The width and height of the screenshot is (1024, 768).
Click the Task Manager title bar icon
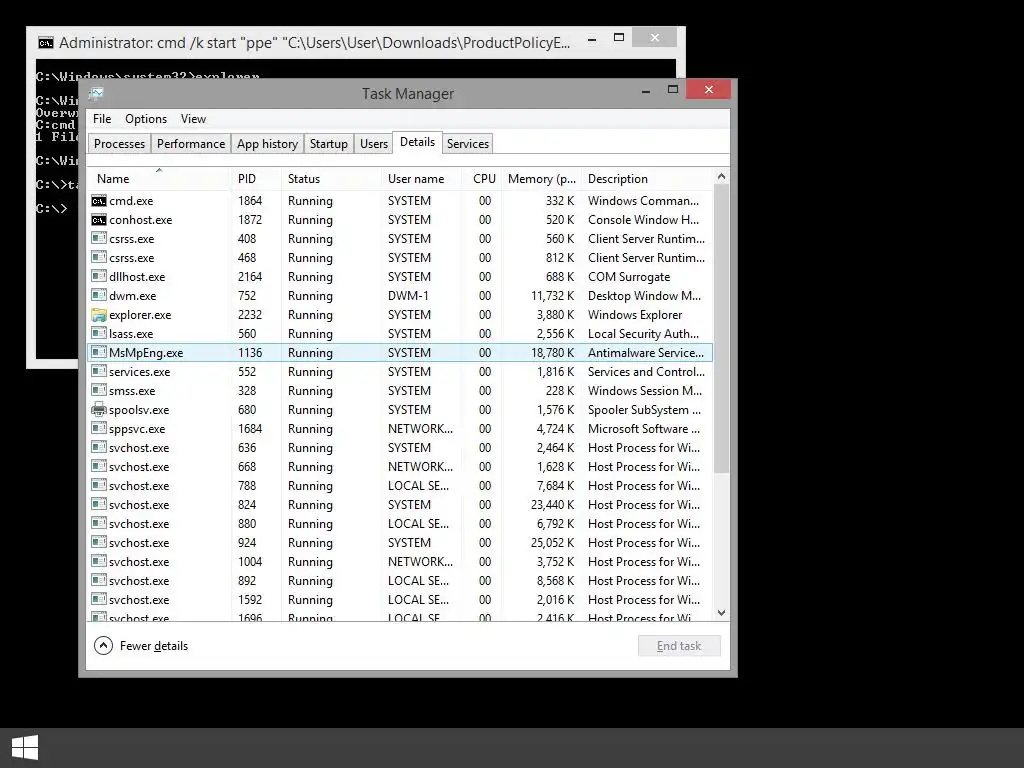click(97, 94)
